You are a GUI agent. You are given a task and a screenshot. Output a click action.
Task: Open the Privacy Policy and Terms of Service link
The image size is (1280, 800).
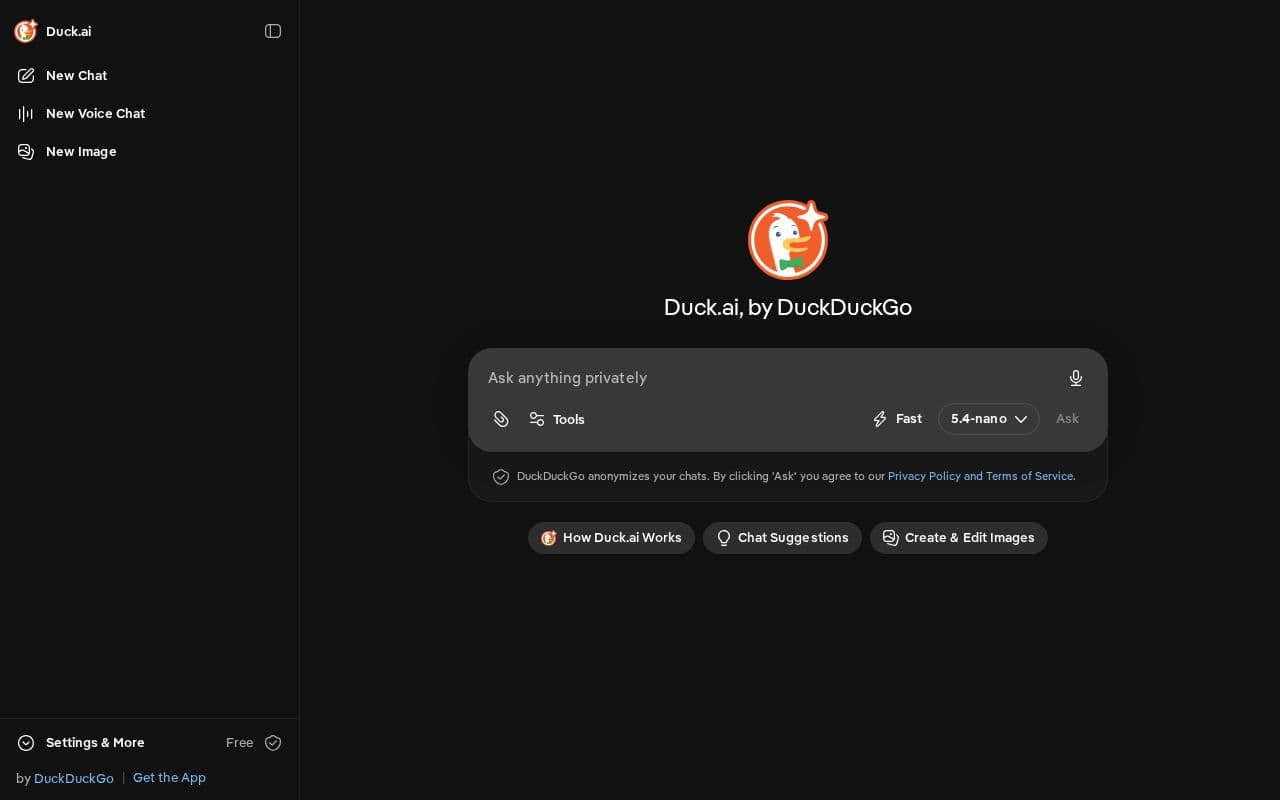tap(981, 476)
